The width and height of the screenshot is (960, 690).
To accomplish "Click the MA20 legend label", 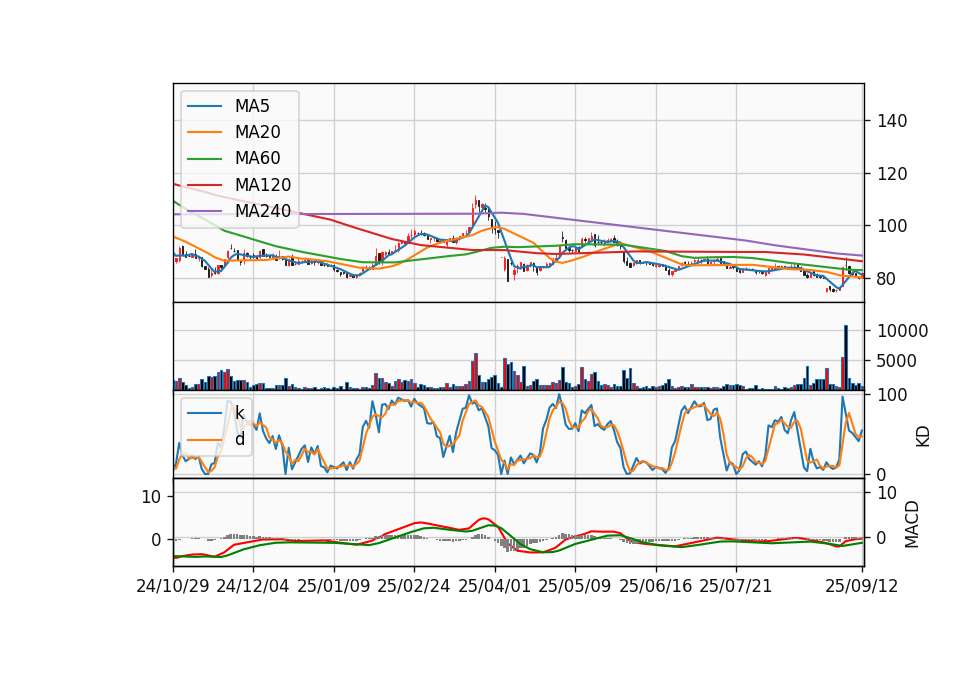I will point(257,132).
